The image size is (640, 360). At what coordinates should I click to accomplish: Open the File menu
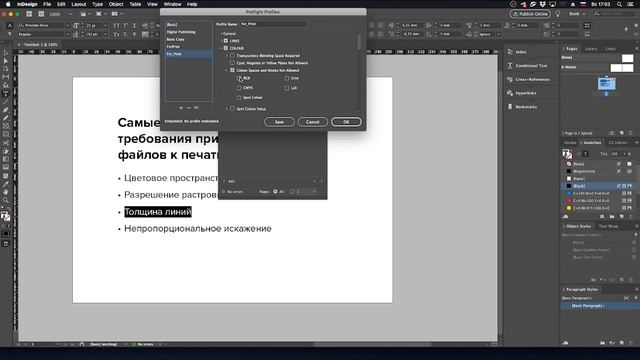click(47, 4)
